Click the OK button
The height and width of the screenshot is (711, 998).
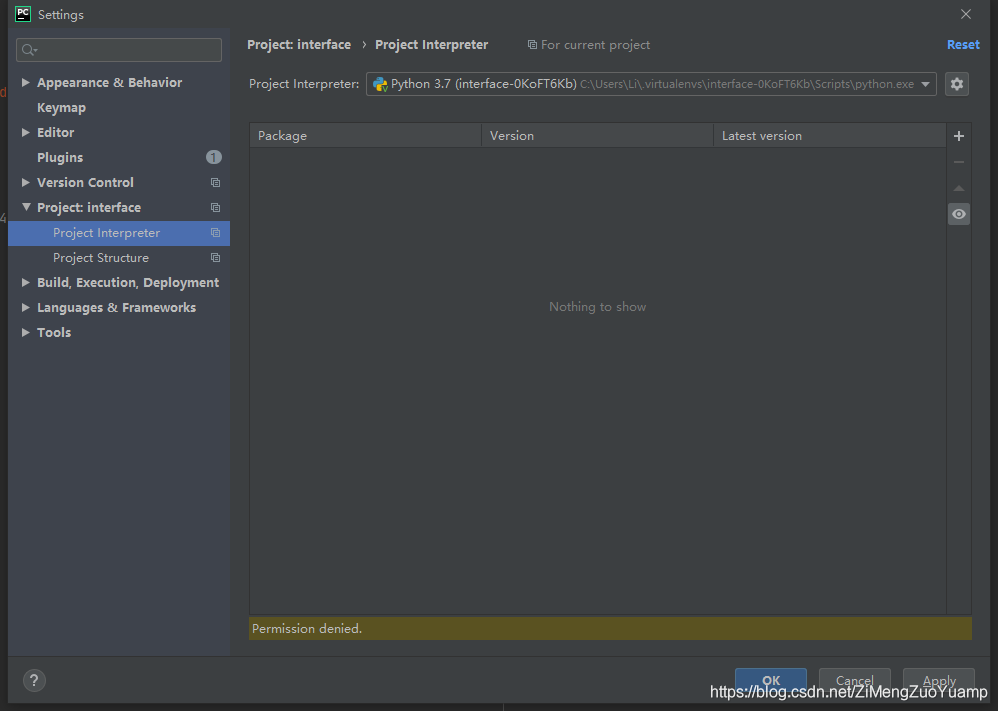tap(771, 680)
